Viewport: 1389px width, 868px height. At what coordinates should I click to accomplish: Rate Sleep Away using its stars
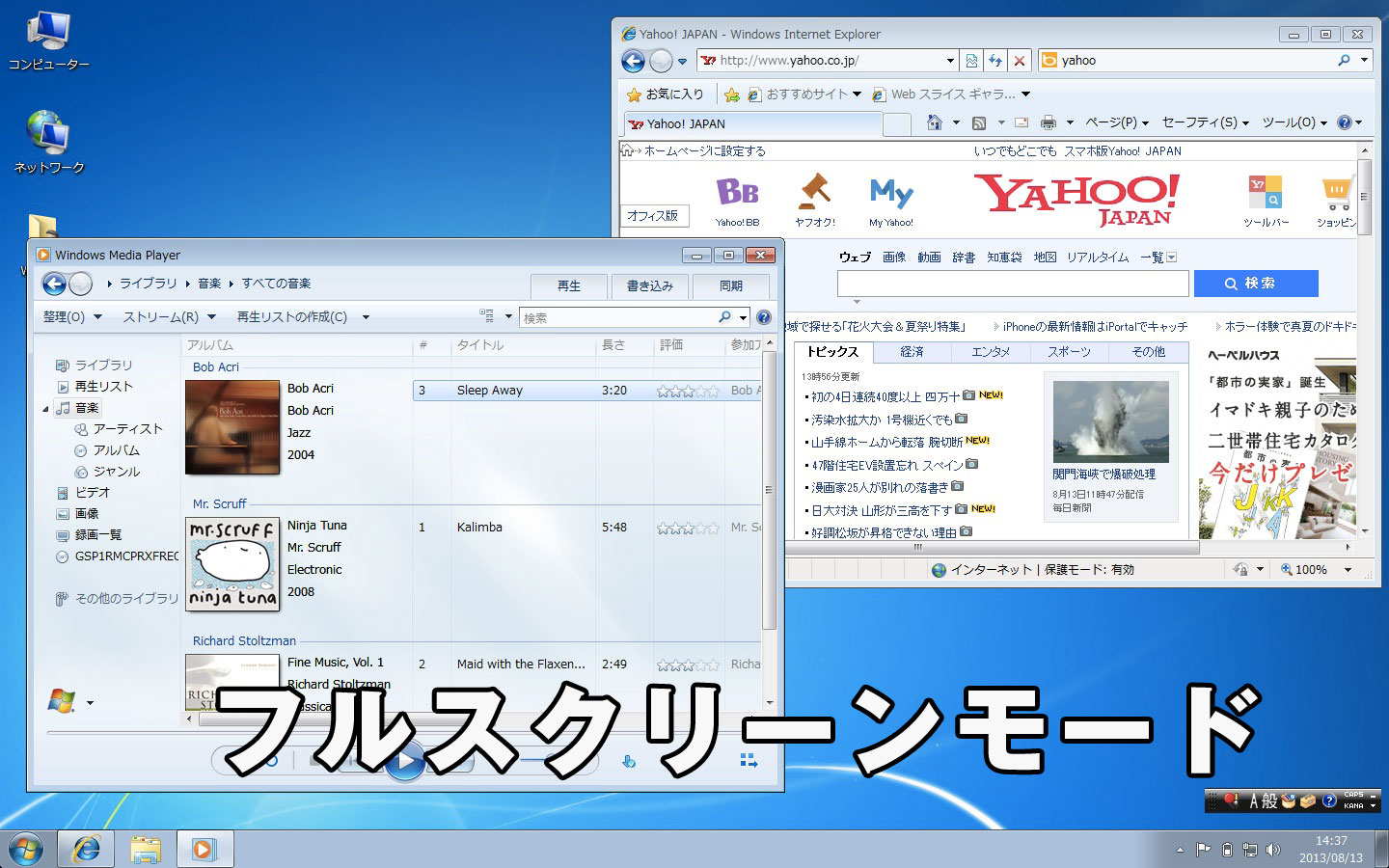pos(688,391)
